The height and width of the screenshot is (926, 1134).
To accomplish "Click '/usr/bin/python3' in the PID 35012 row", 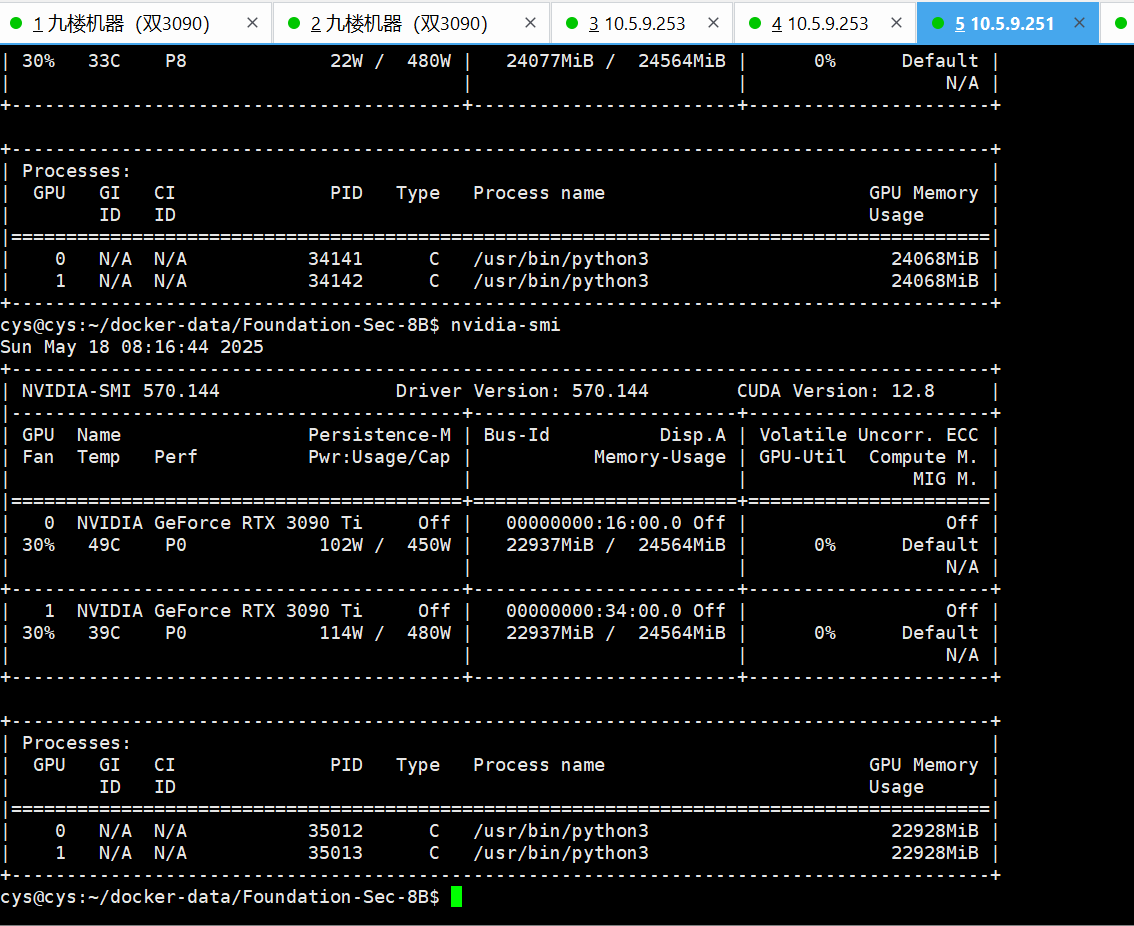I will (561, 831).
